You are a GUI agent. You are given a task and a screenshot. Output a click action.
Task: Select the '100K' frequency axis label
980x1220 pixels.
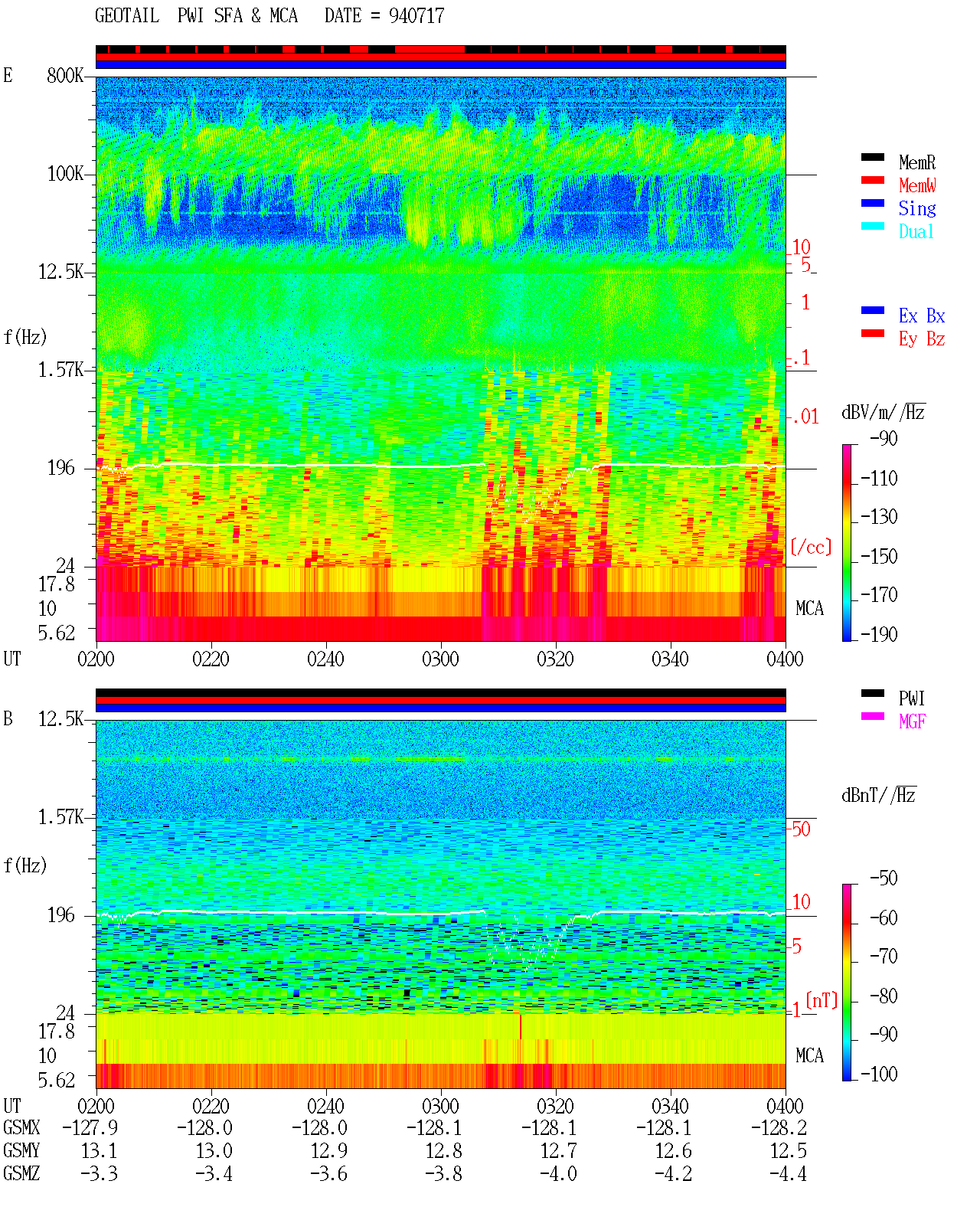(65, 174)
